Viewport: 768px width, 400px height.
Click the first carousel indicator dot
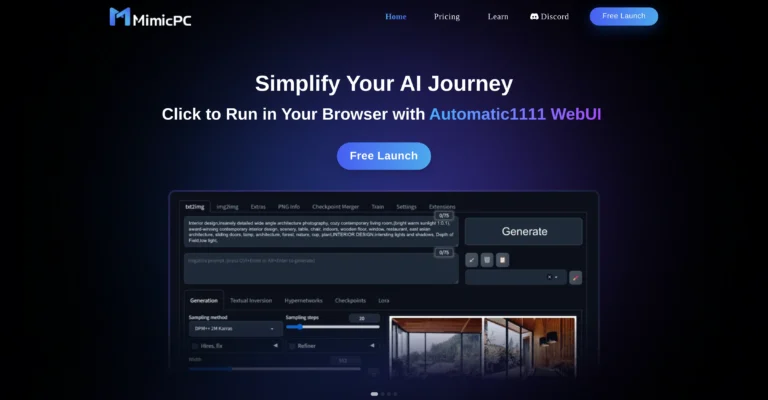pos(374,394)
